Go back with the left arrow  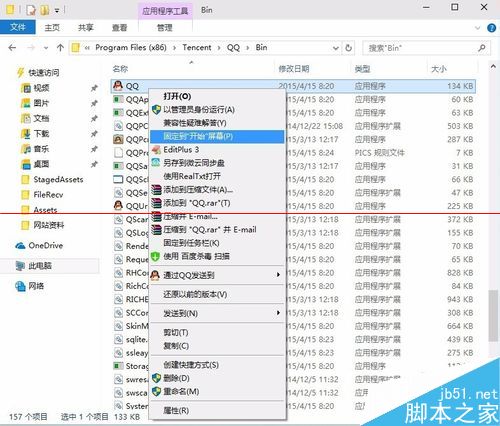click(x=12, y=48)
